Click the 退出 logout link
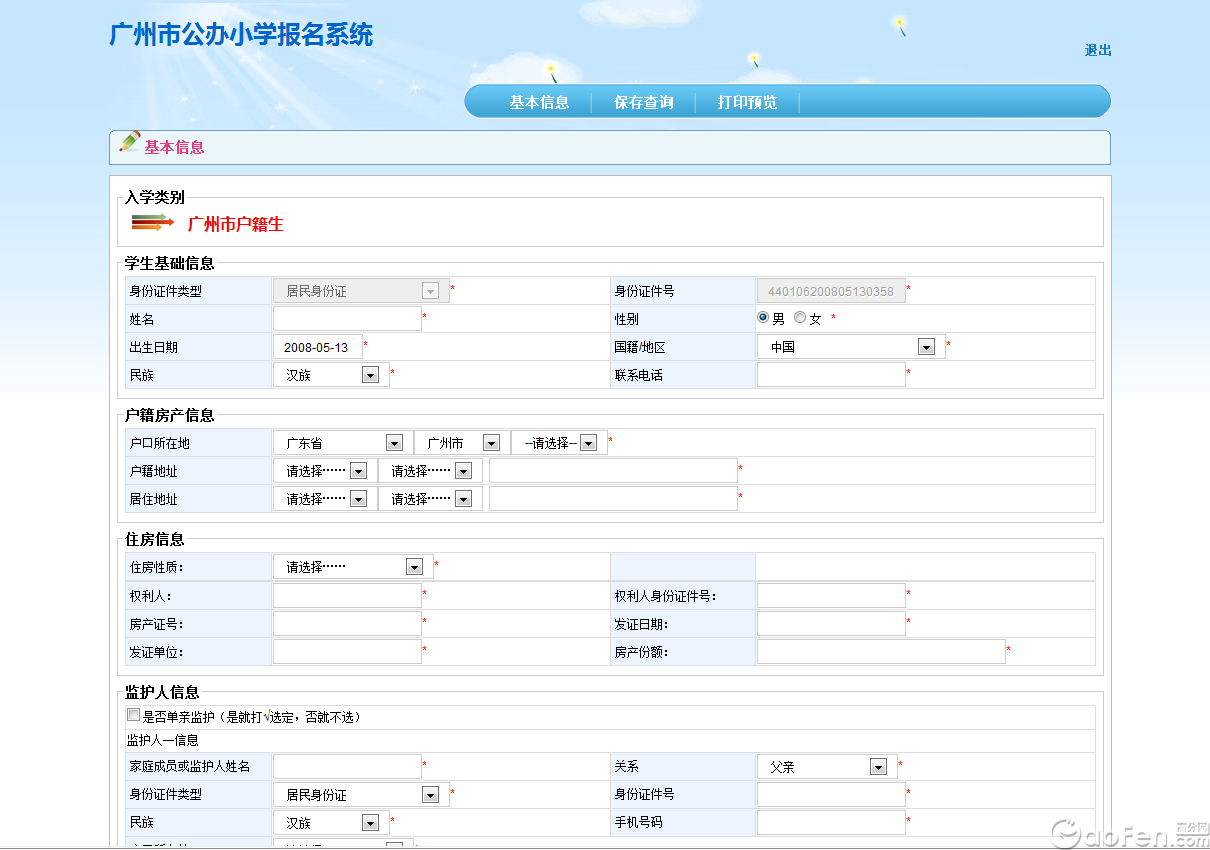 (x=1098, y=50)
